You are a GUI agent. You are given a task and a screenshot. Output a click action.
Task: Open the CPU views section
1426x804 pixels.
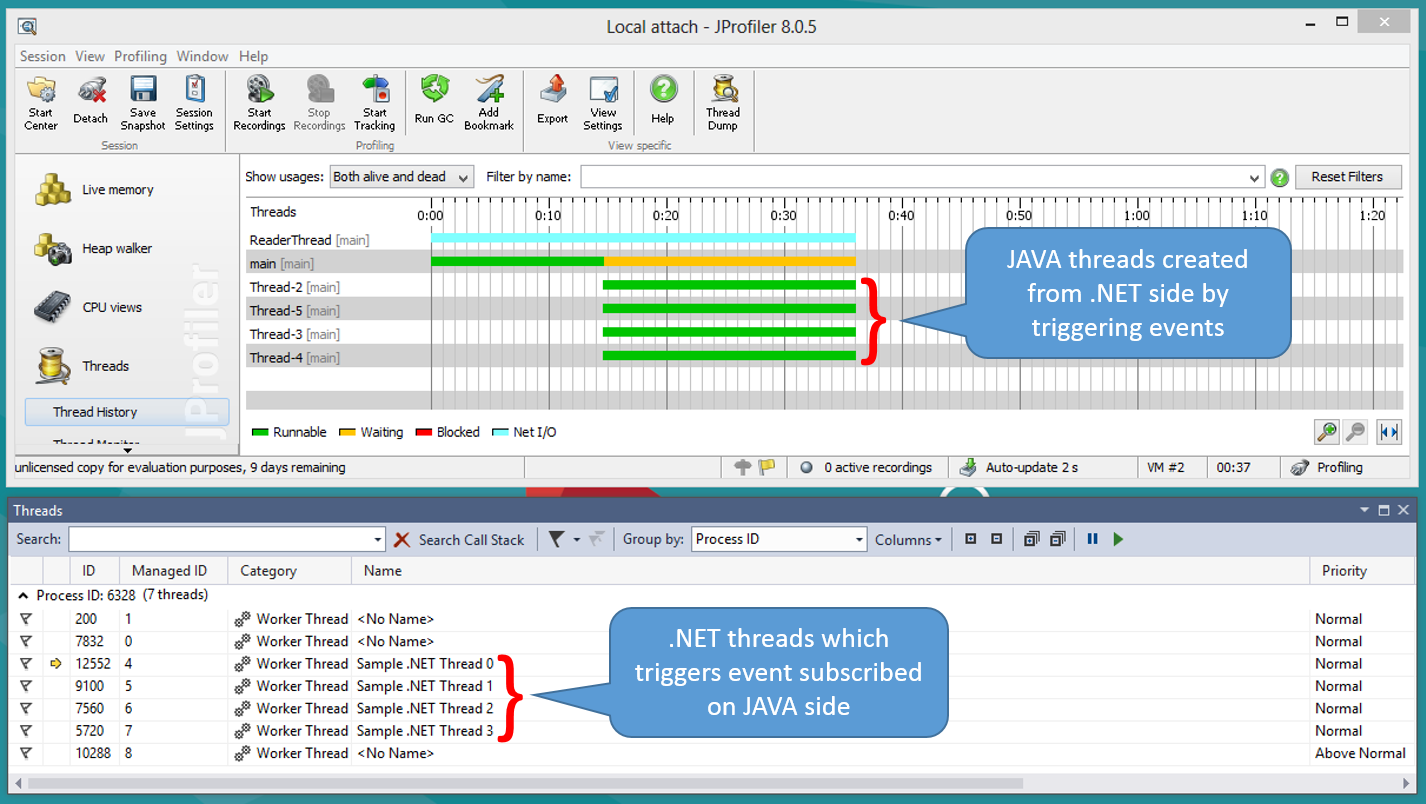pos(90,307)
